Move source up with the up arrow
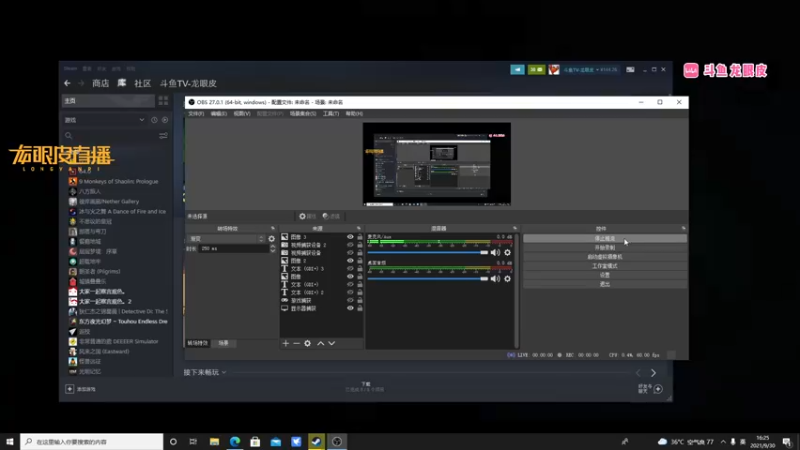Screen dimensions: 800x450 [320, 343]
